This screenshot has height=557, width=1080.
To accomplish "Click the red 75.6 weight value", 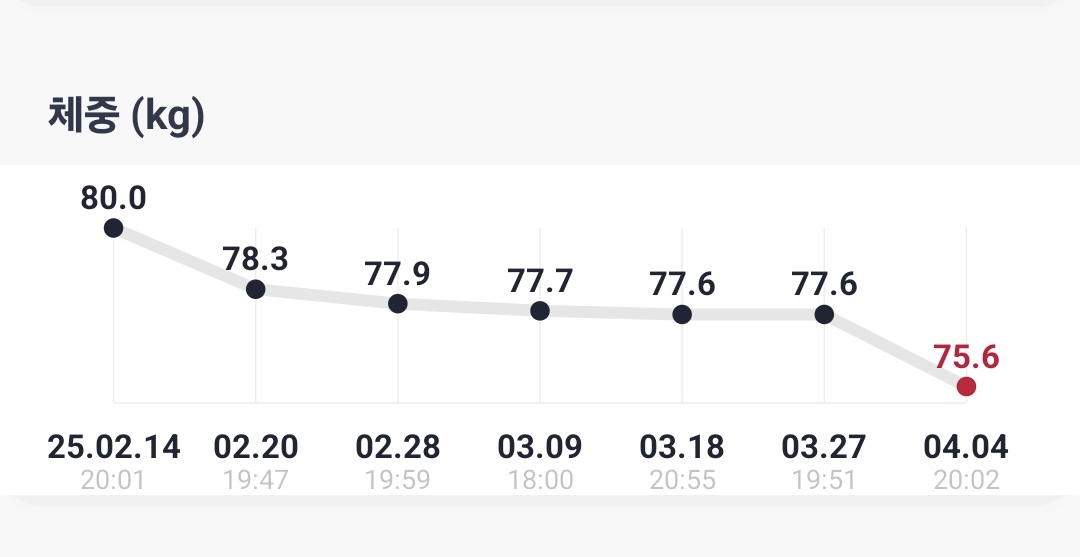I will tap(966, 357).
